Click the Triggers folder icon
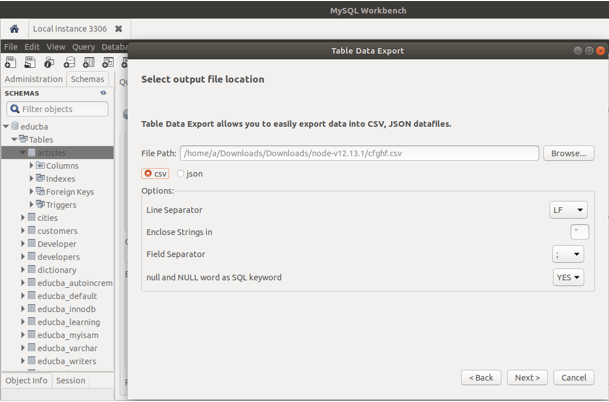Screen dimensions: 609x402 click(x=40, y=204)
